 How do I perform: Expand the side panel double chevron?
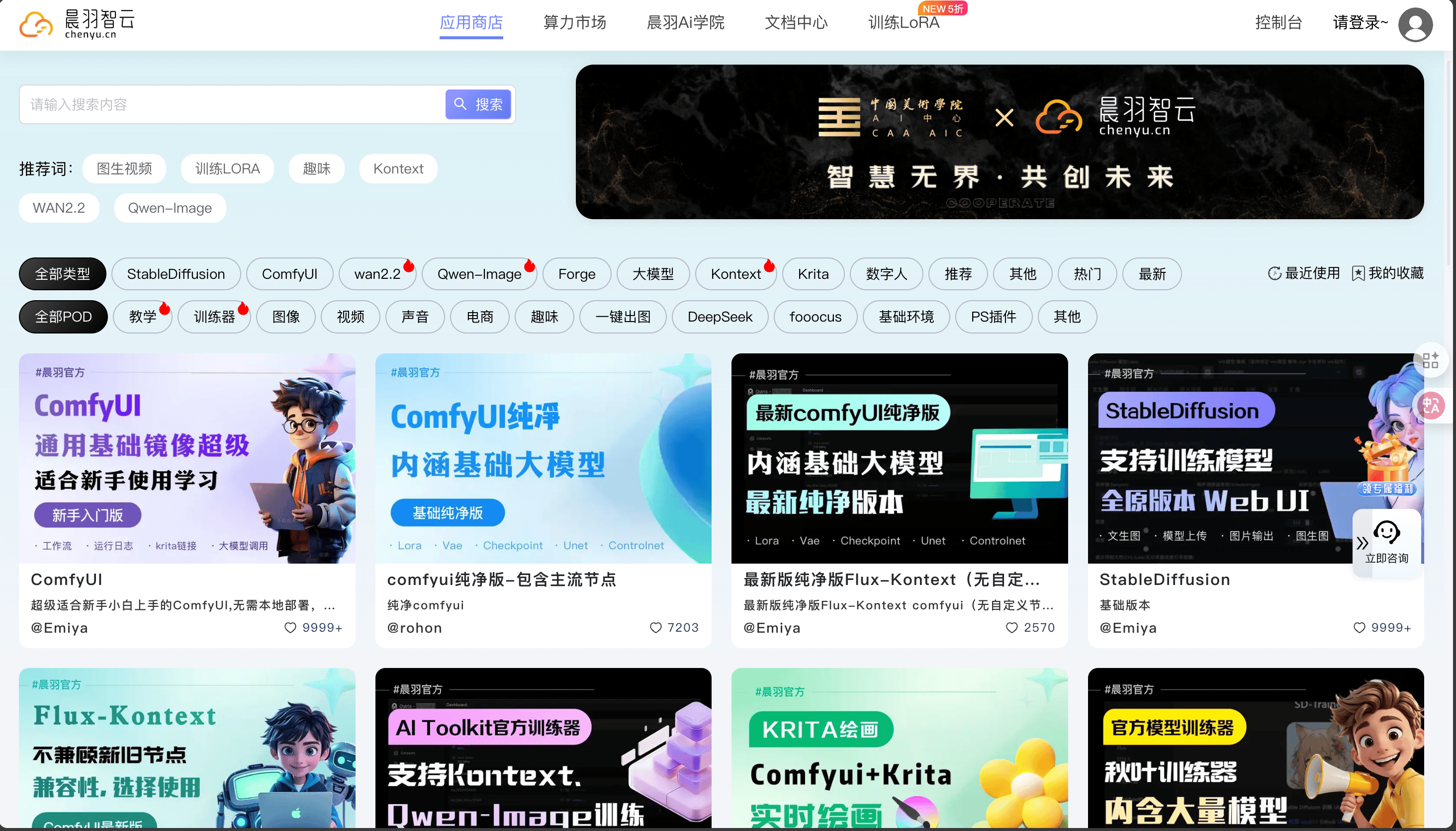click(1363, 543)
